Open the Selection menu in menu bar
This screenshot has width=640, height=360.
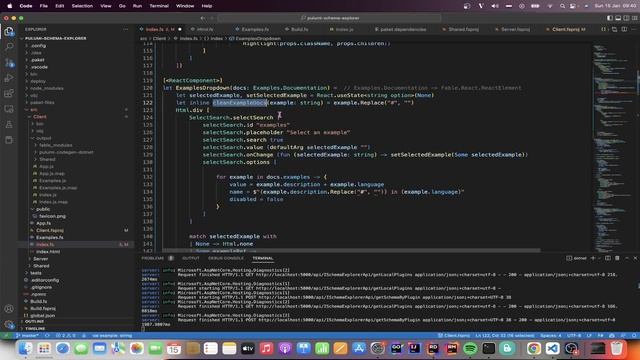click(x=82, y=6)
